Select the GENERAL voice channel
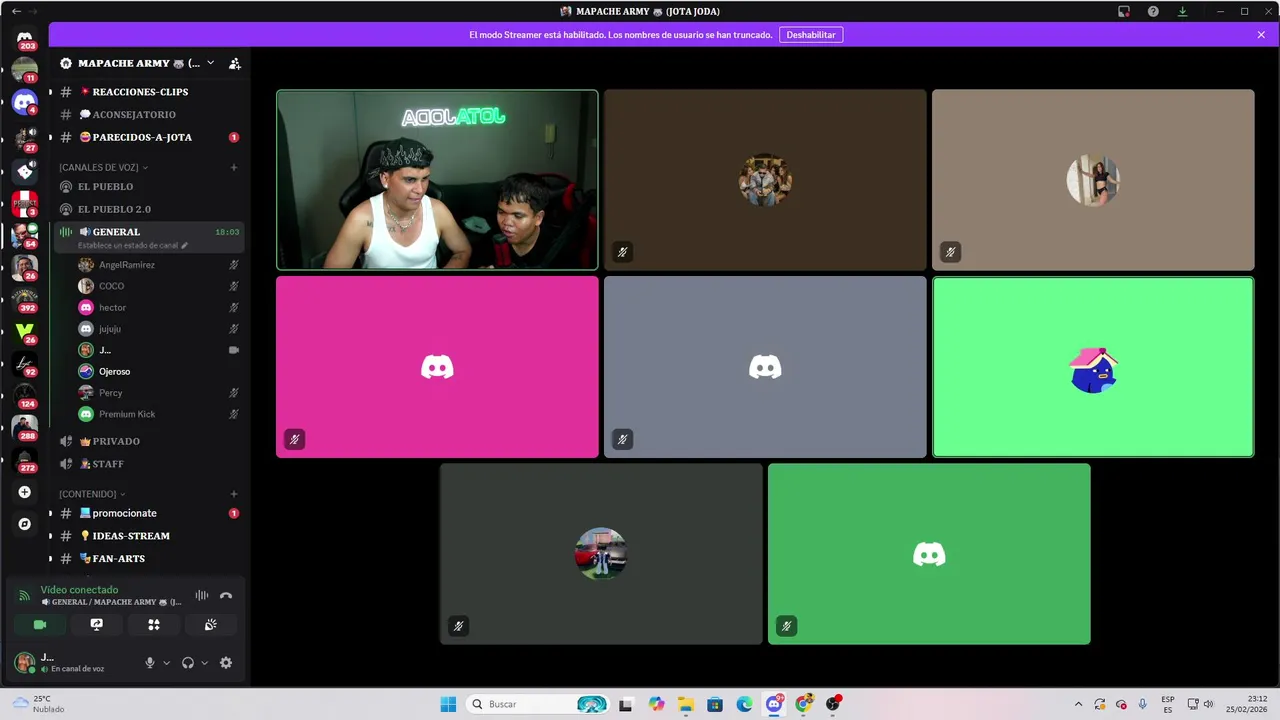This screenshot has width=1280, height=720. (x=116, y=232)
